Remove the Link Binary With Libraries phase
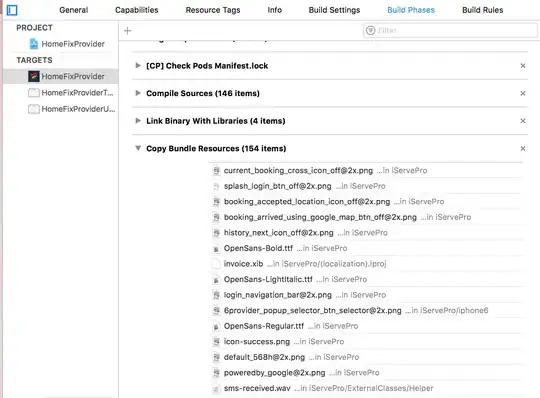 (523, 121)
